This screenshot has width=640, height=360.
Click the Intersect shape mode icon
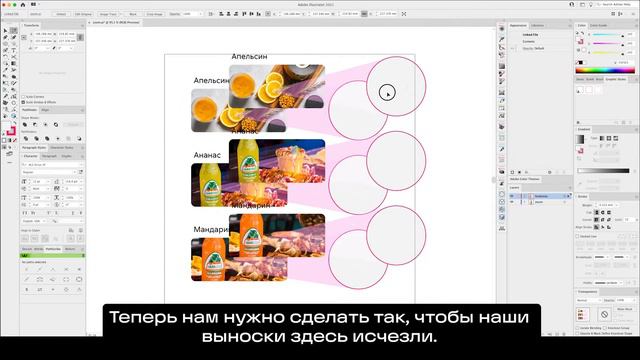click(45, 124)
